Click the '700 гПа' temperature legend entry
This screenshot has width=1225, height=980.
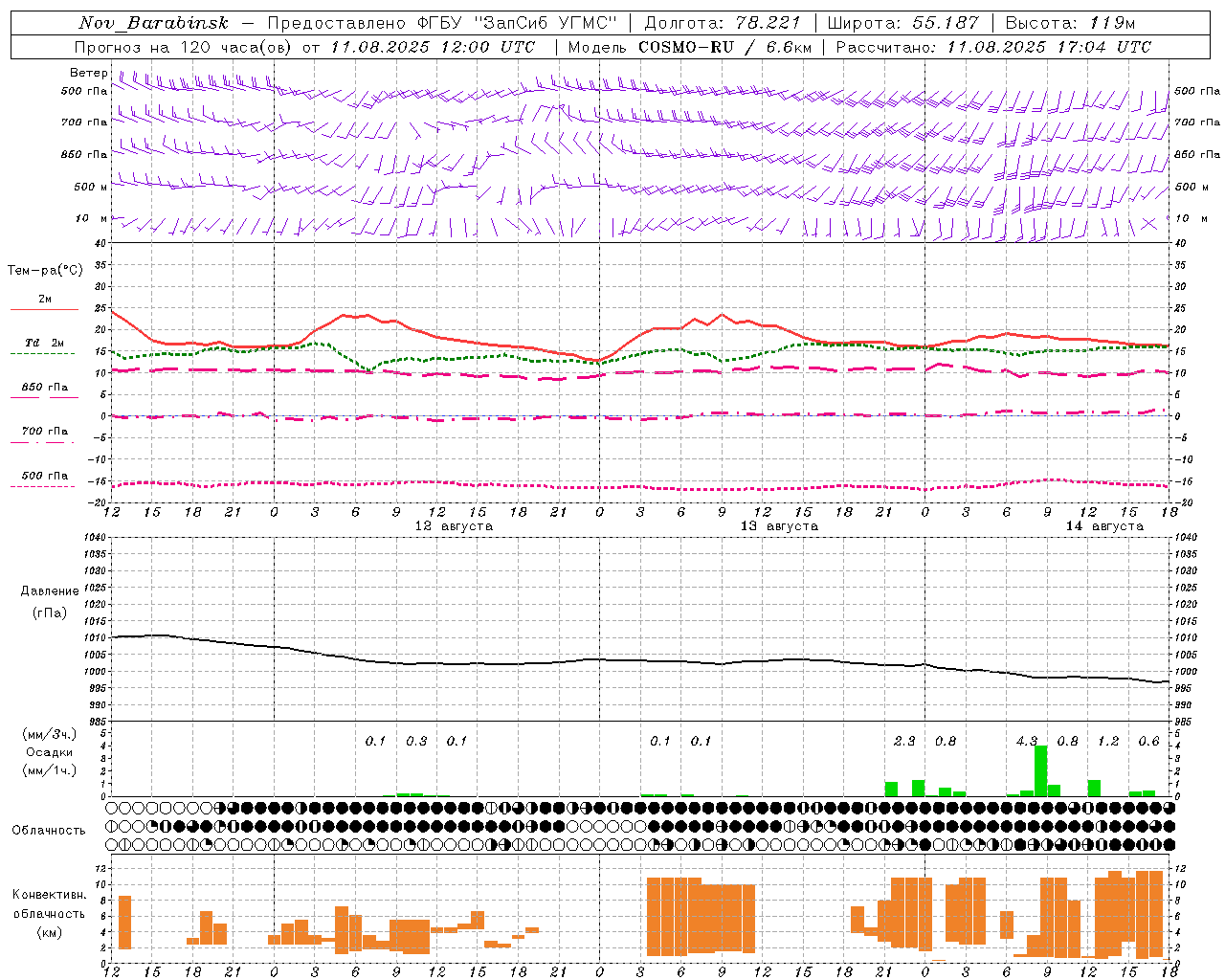click(45, 431)
